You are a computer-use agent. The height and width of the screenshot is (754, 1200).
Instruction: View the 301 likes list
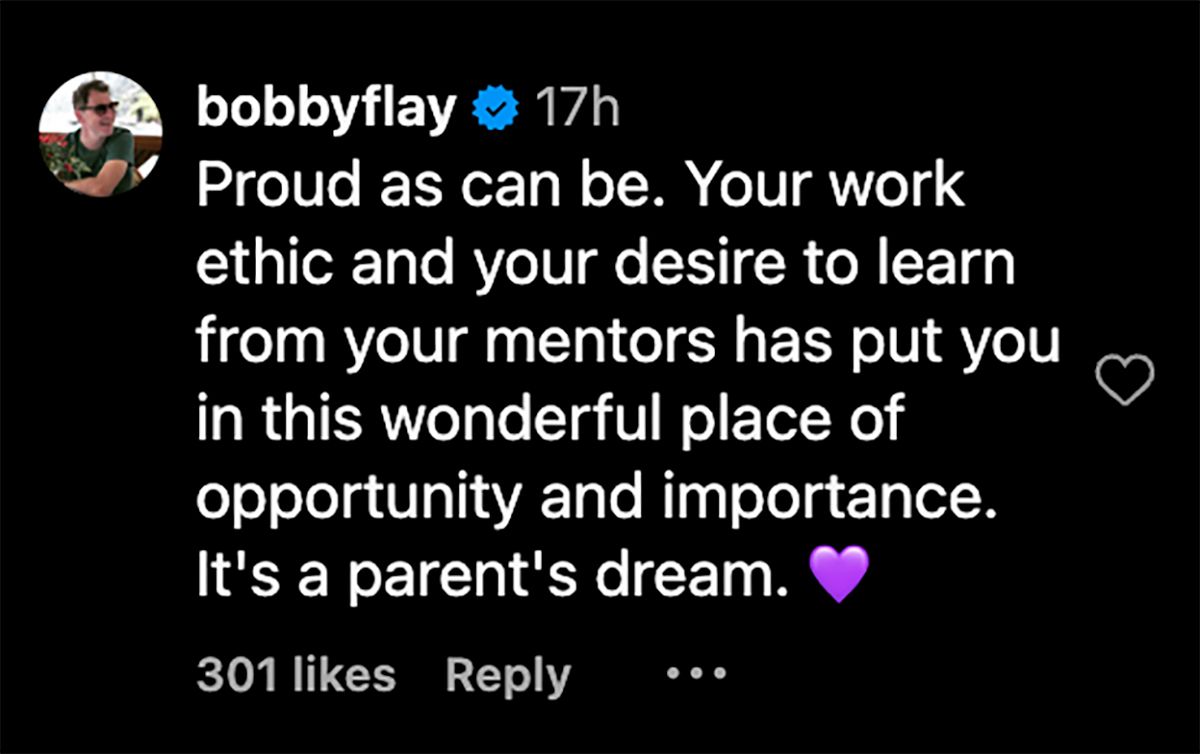coord(296,676)
